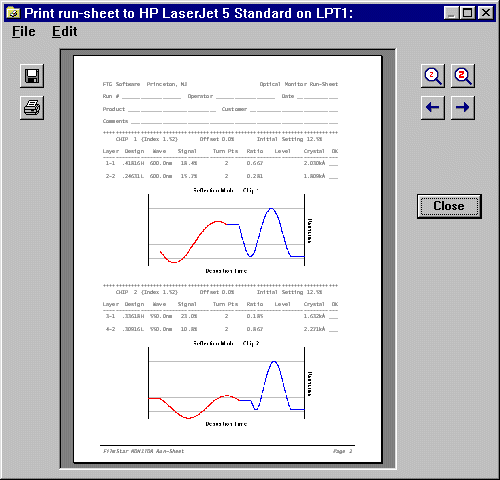The height and width of the screenshot is (480, 500).
Task: Click the Run # blank line on sheet
Action: pos(151,97)
